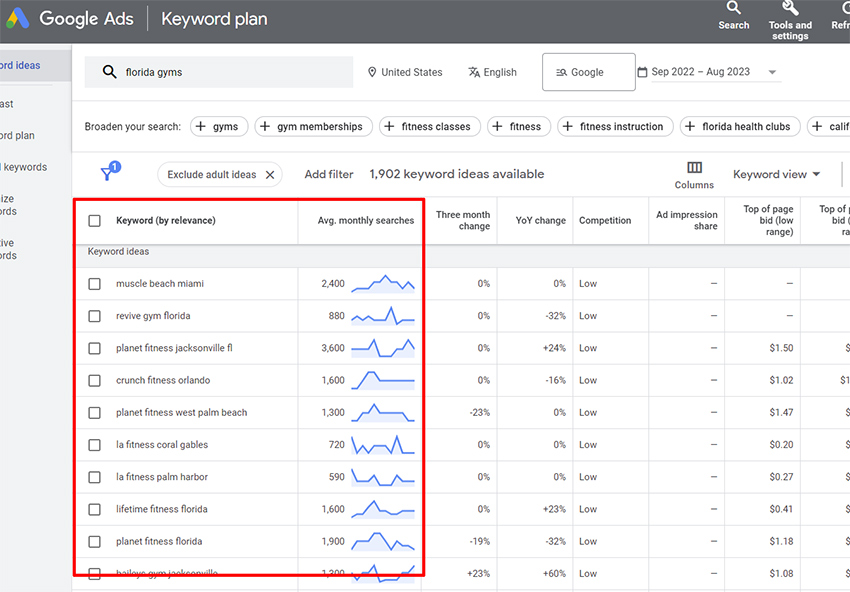
Task: Click the location pin for United States
Action: point(372,72)
